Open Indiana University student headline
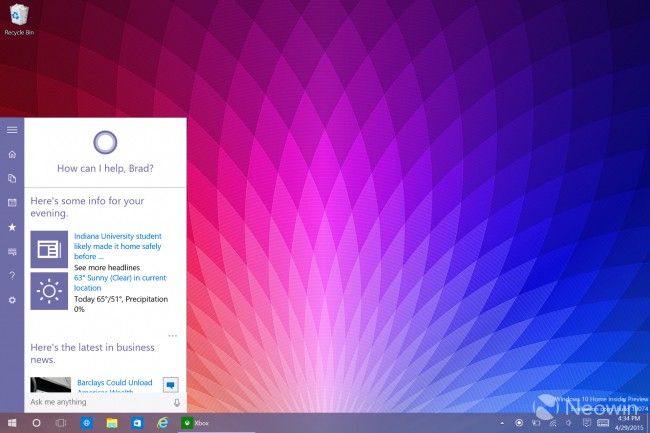 point(118,246)
